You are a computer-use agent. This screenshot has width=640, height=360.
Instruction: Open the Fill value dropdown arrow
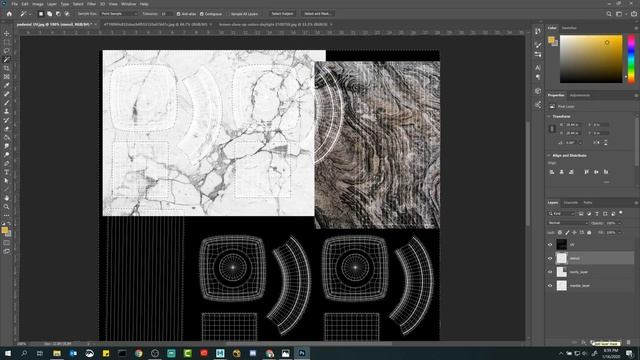[x=619, y=233]
